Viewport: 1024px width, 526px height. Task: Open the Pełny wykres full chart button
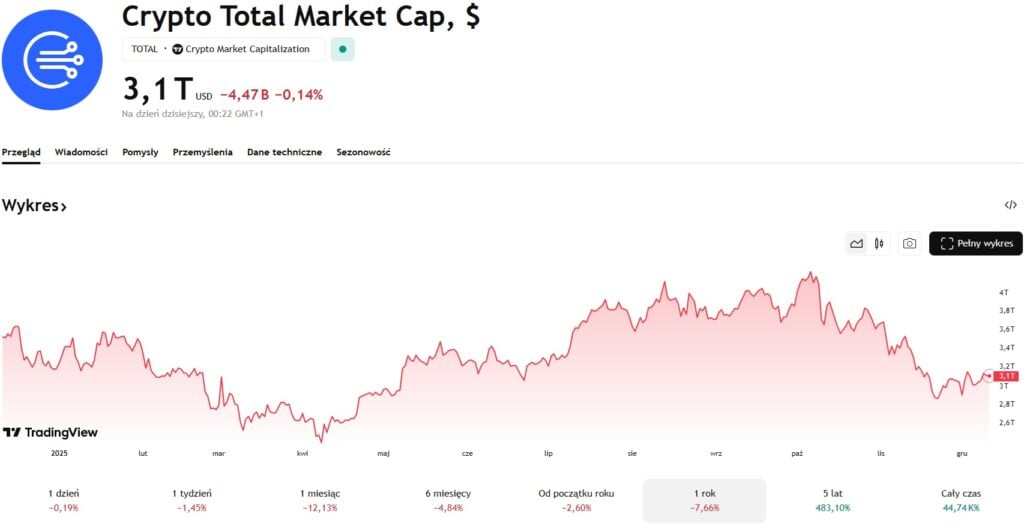975,243
